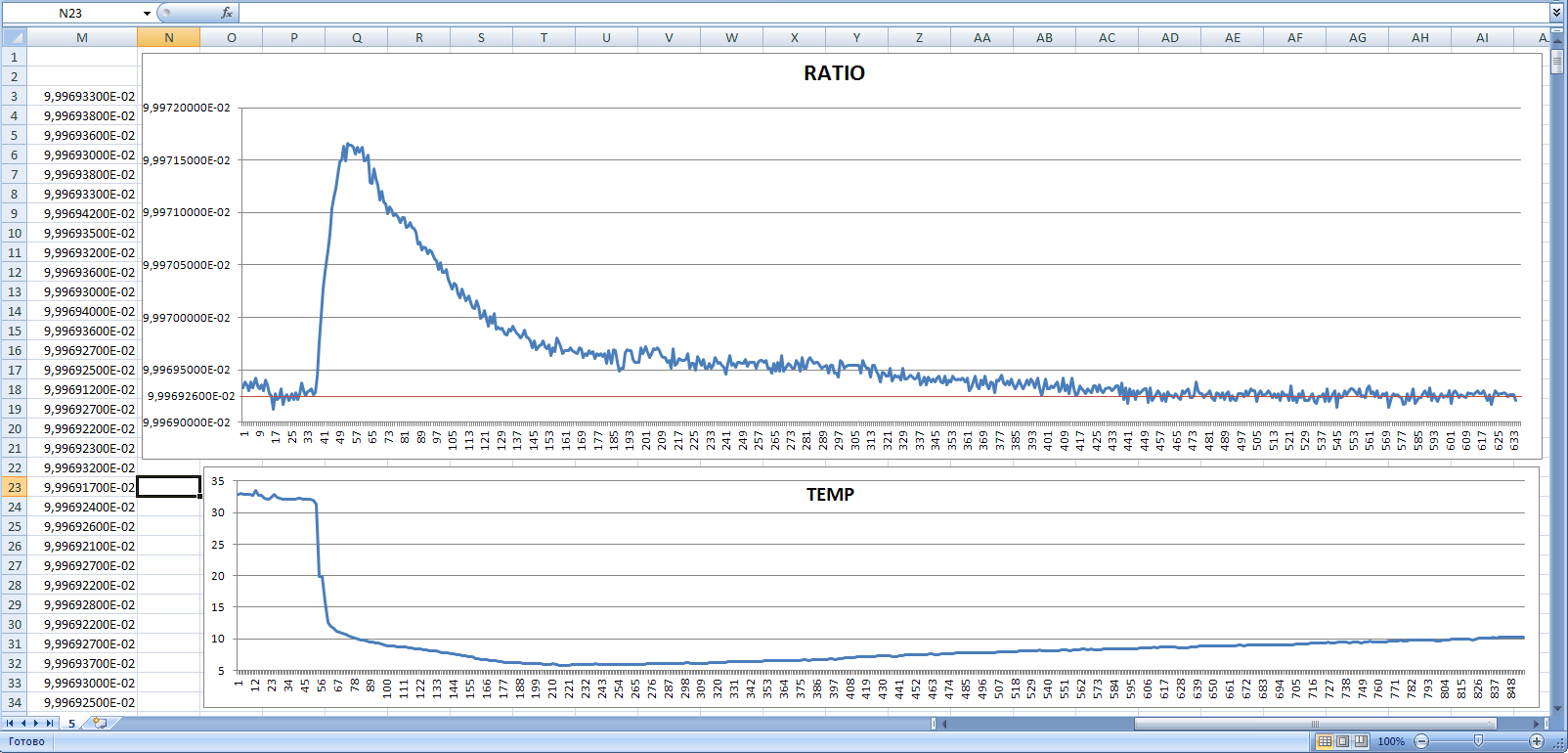
Task: Select column M header
Action: coord(82,37)
